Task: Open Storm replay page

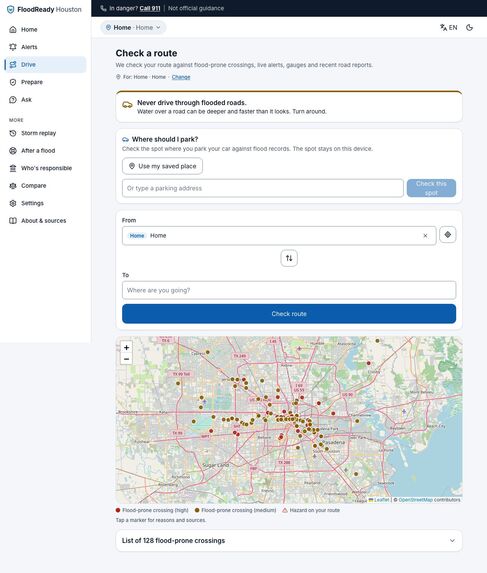Action: (x=45, y=133)
